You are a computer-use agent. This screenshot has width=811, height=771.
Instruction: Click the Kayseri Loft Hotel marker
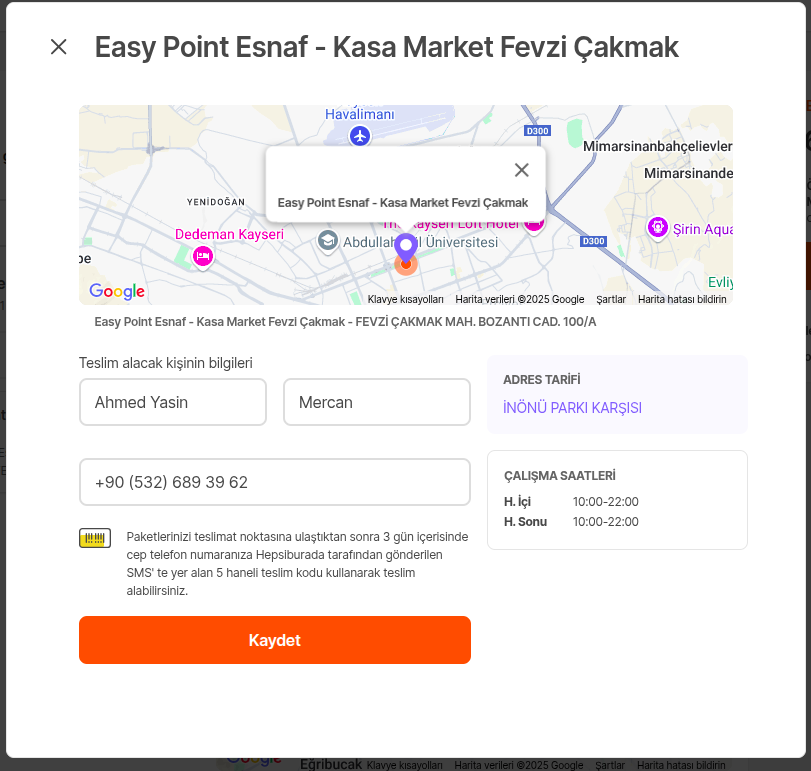[534, 224]
